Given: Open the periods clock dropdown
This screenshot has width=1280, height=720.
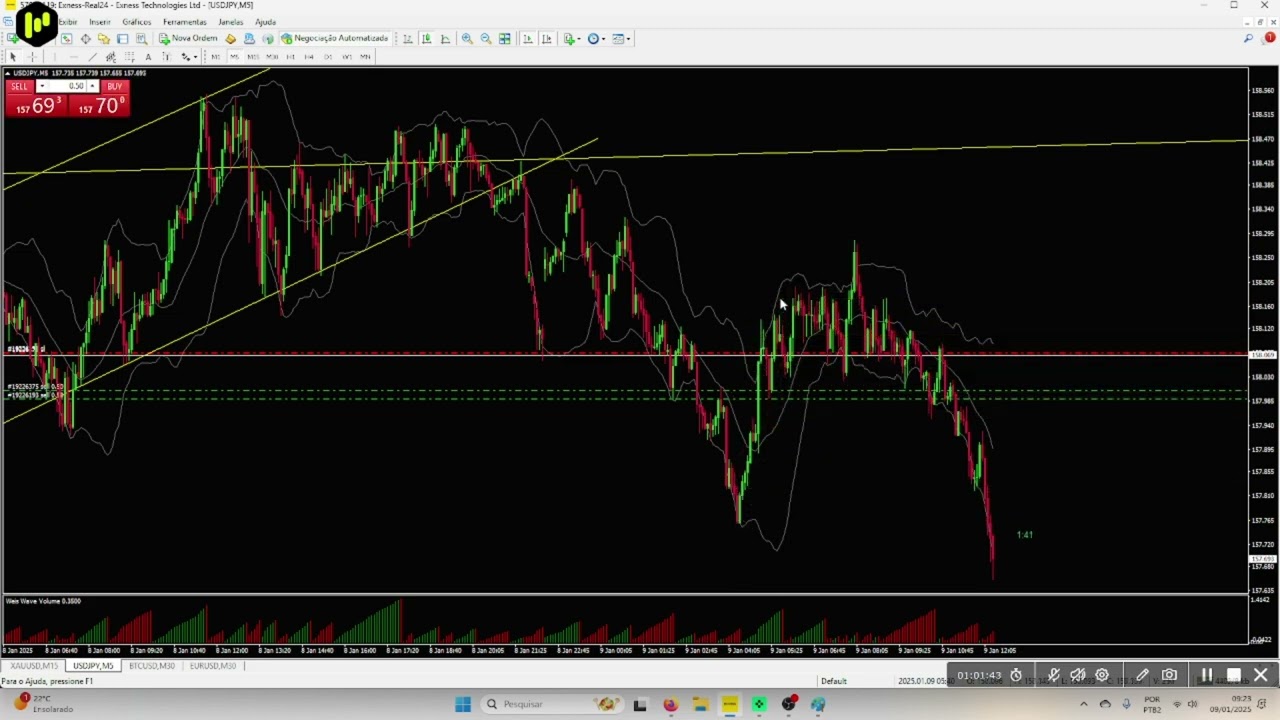Looking at the screenshot, I should point(597,38).
